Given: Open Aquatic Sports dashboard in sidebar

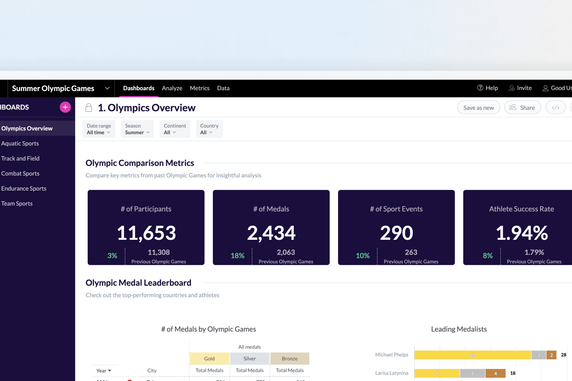Looking at the screenshot, I should click(20, 143).
